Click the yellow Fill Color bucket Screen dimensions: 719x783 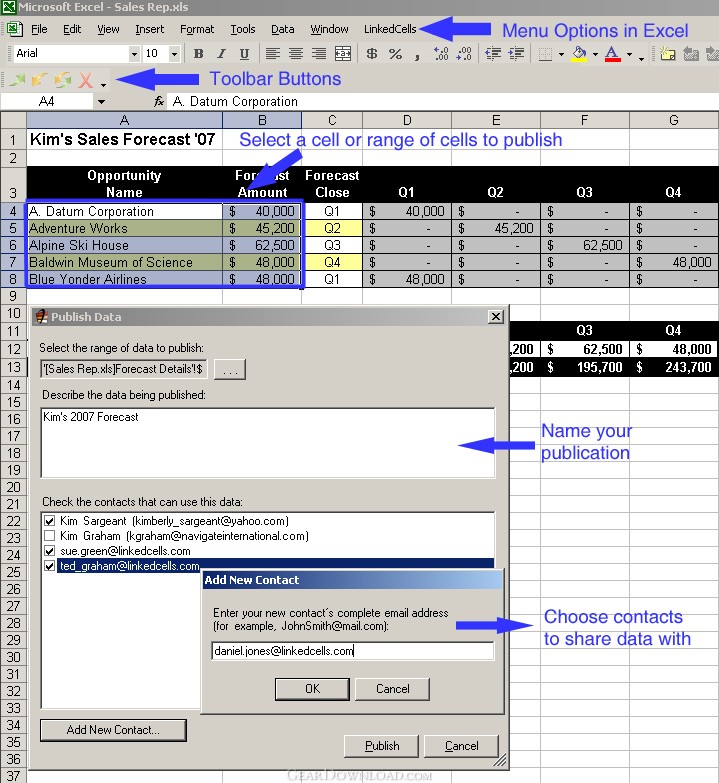point(579,53)
